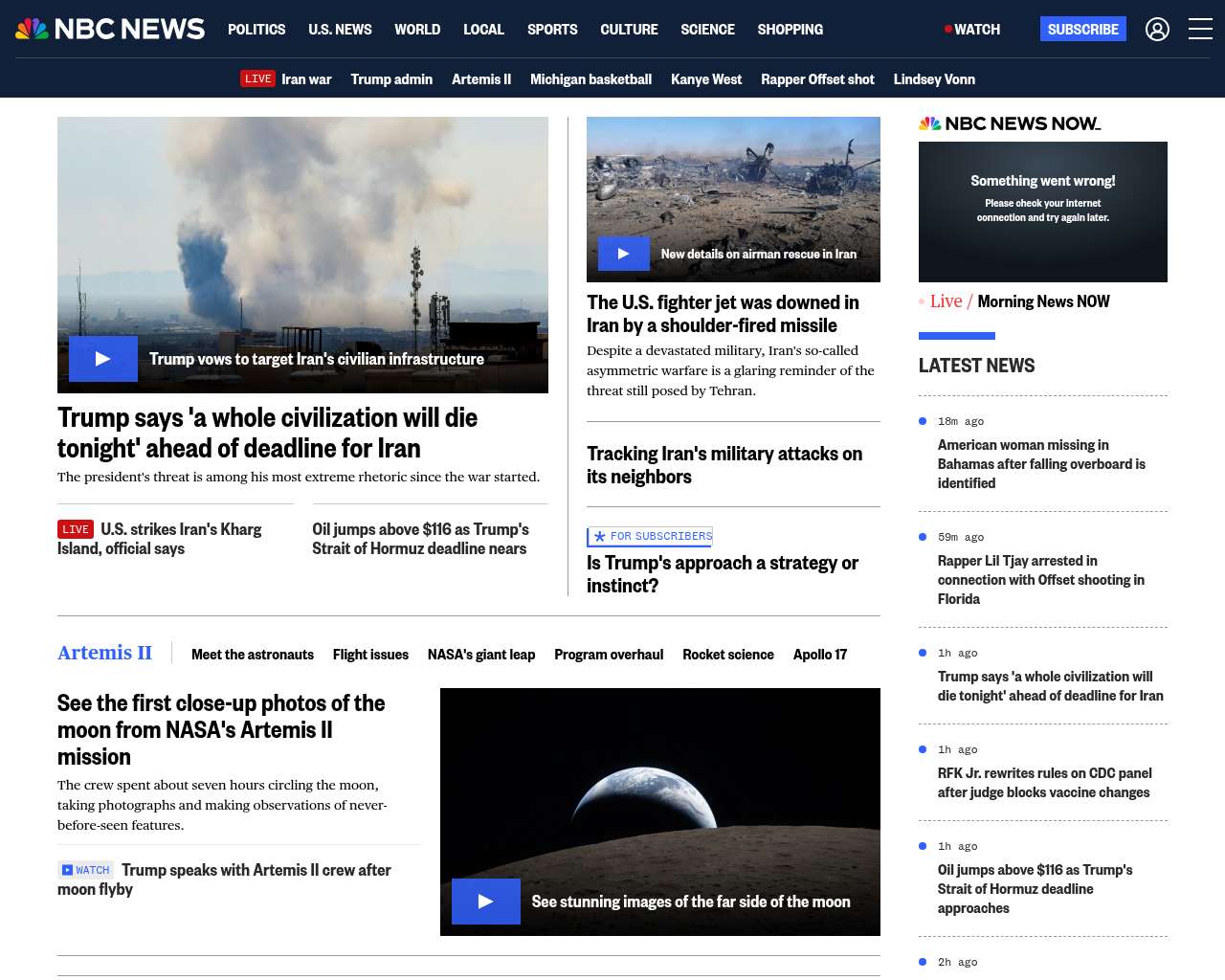Select the Michigan basketball trending topic
The image size is (1225, 980).
tap(590, 79)
